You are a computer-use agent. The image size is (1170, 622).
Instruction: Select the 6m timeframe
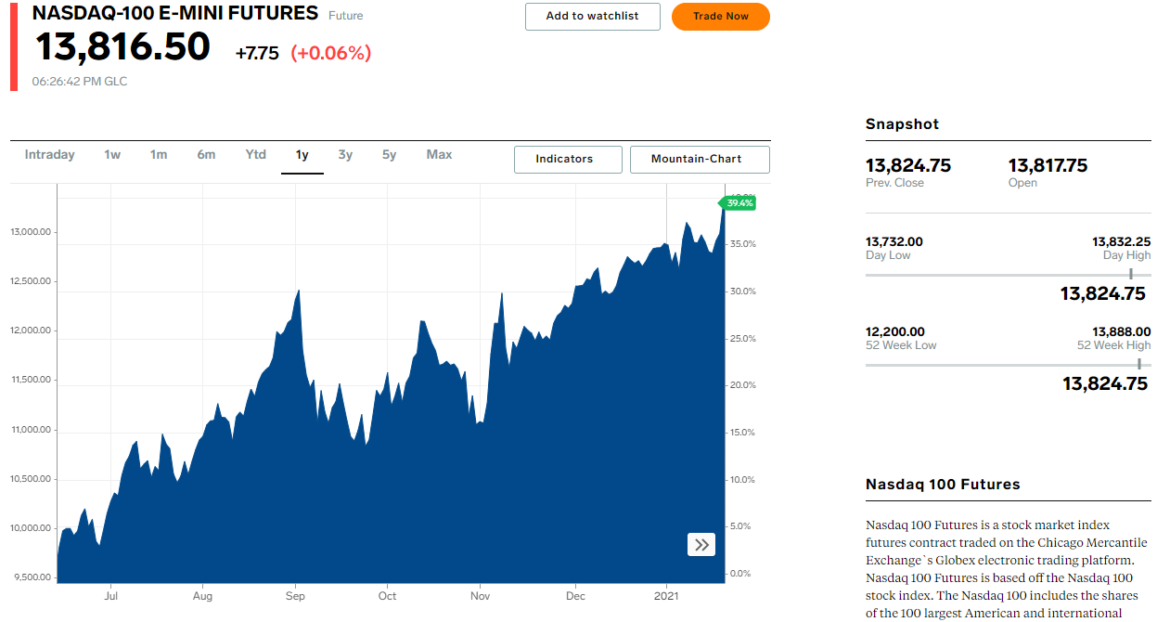207,155
